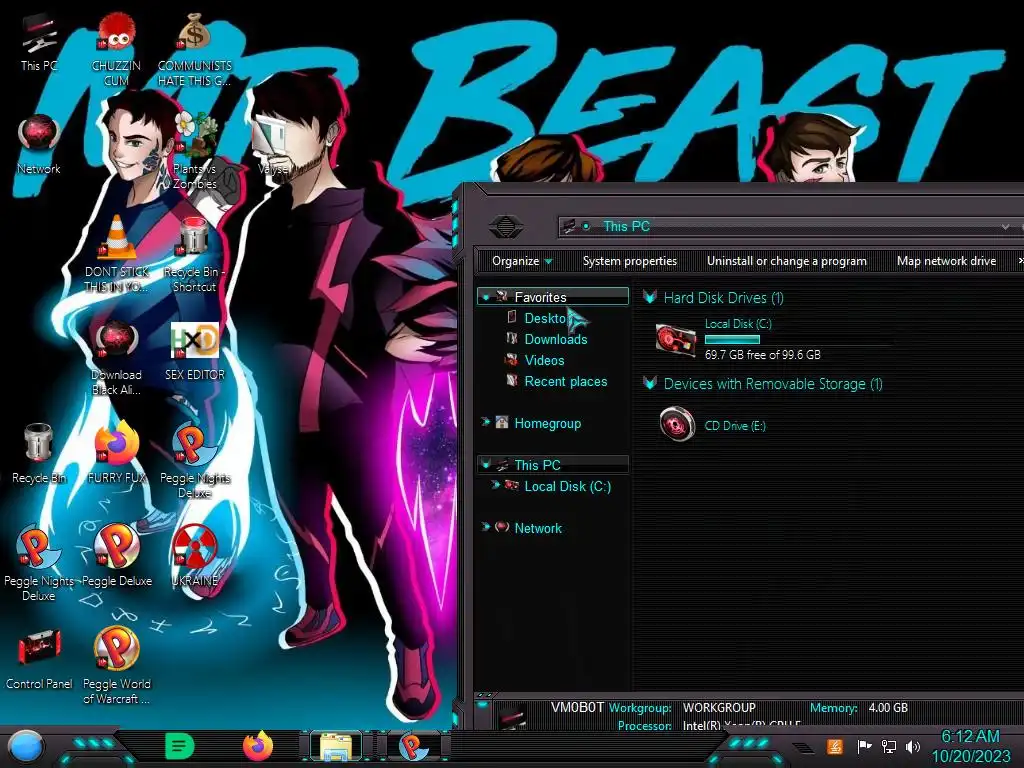Screen dimensions: 1024x768
Task: Expand the Homegroup tree node
Action: tap(485, 423)
